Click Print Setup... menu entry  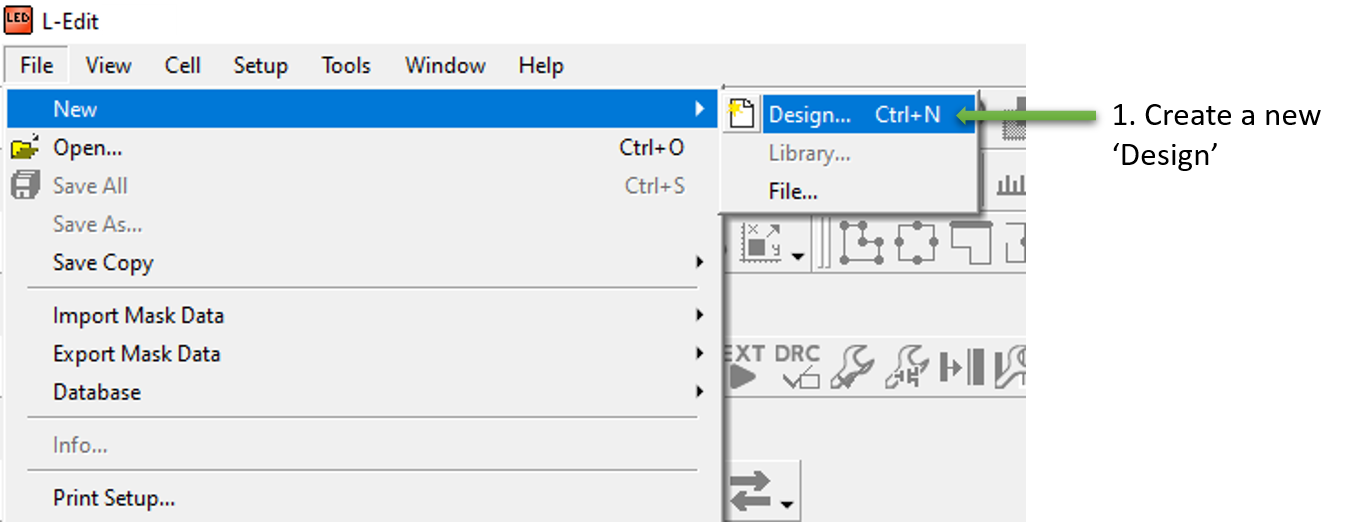pyautogui.click(x=114, y=498)
